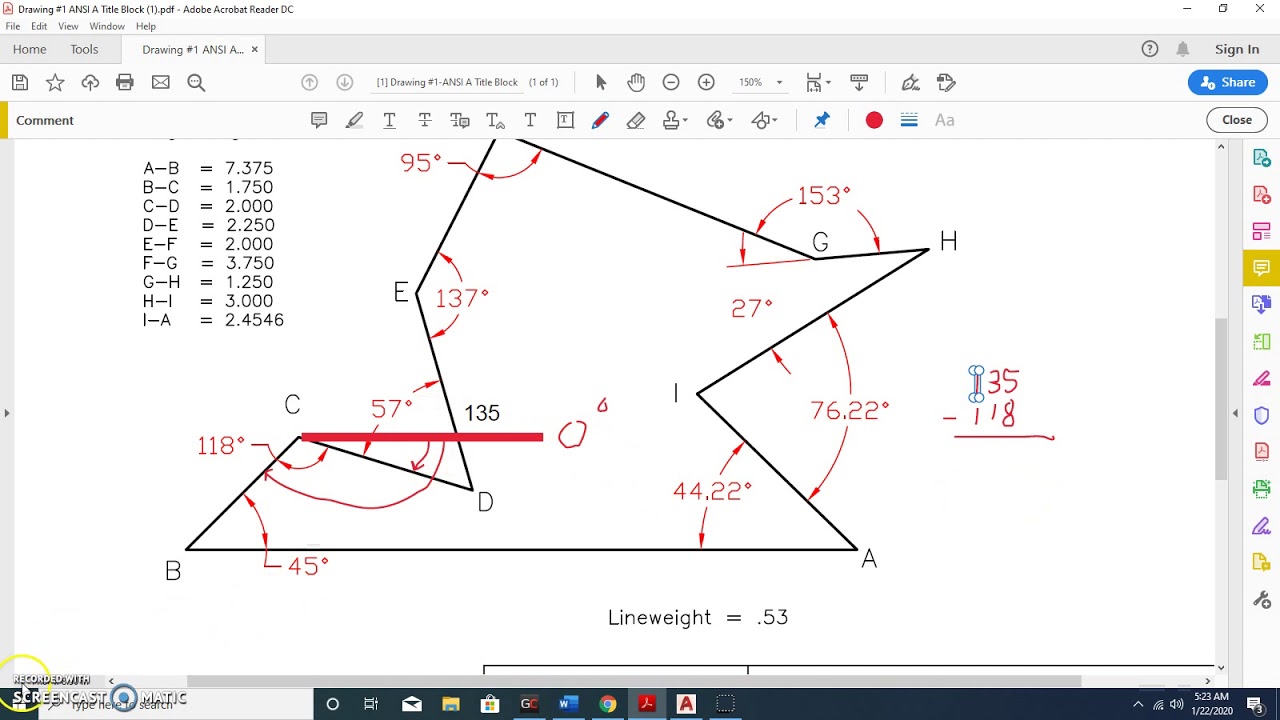Open the fill and sign pen tool
Viewport: 1280px width, 720px height.
(x=910, y=82)
